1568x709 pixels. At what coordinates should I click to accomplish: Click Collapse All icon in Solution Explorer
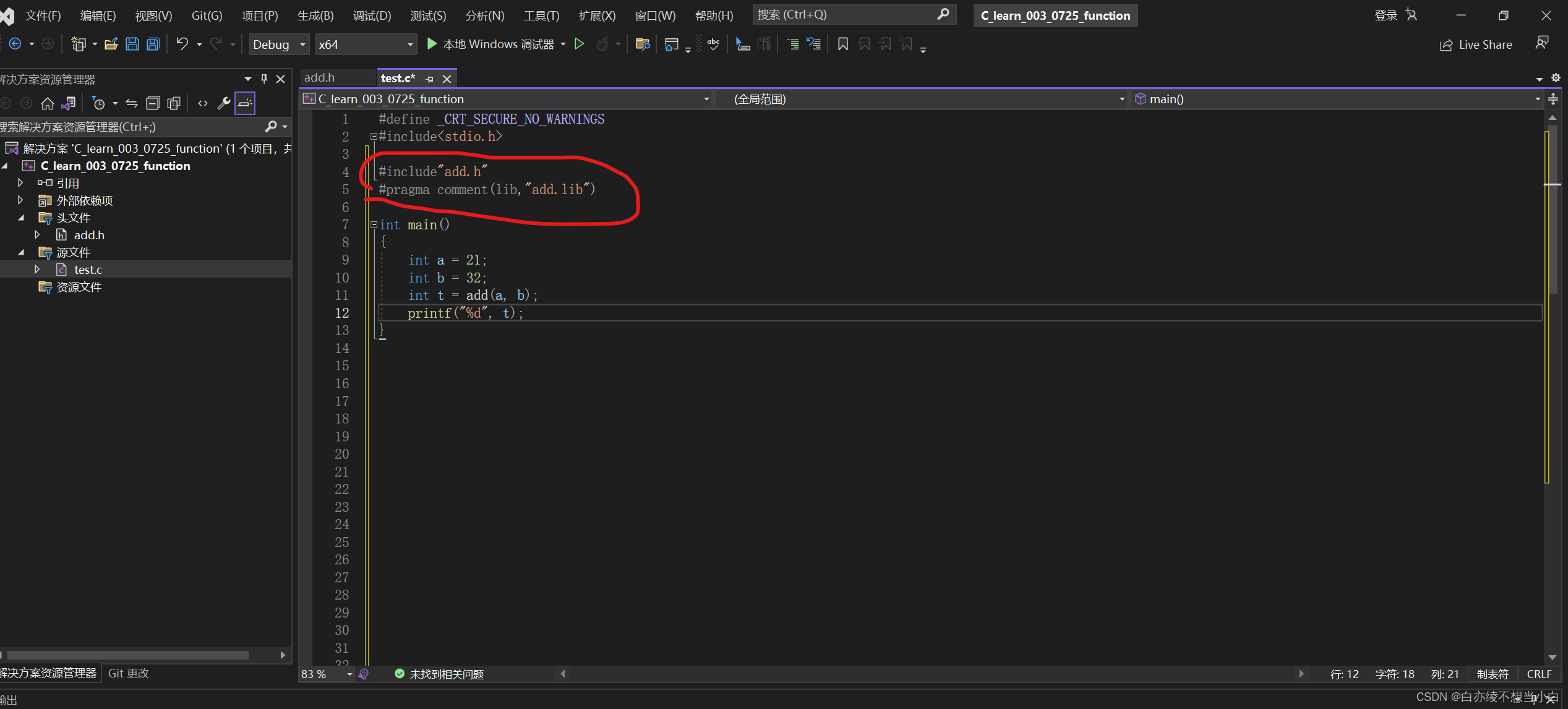click(153, 103)
